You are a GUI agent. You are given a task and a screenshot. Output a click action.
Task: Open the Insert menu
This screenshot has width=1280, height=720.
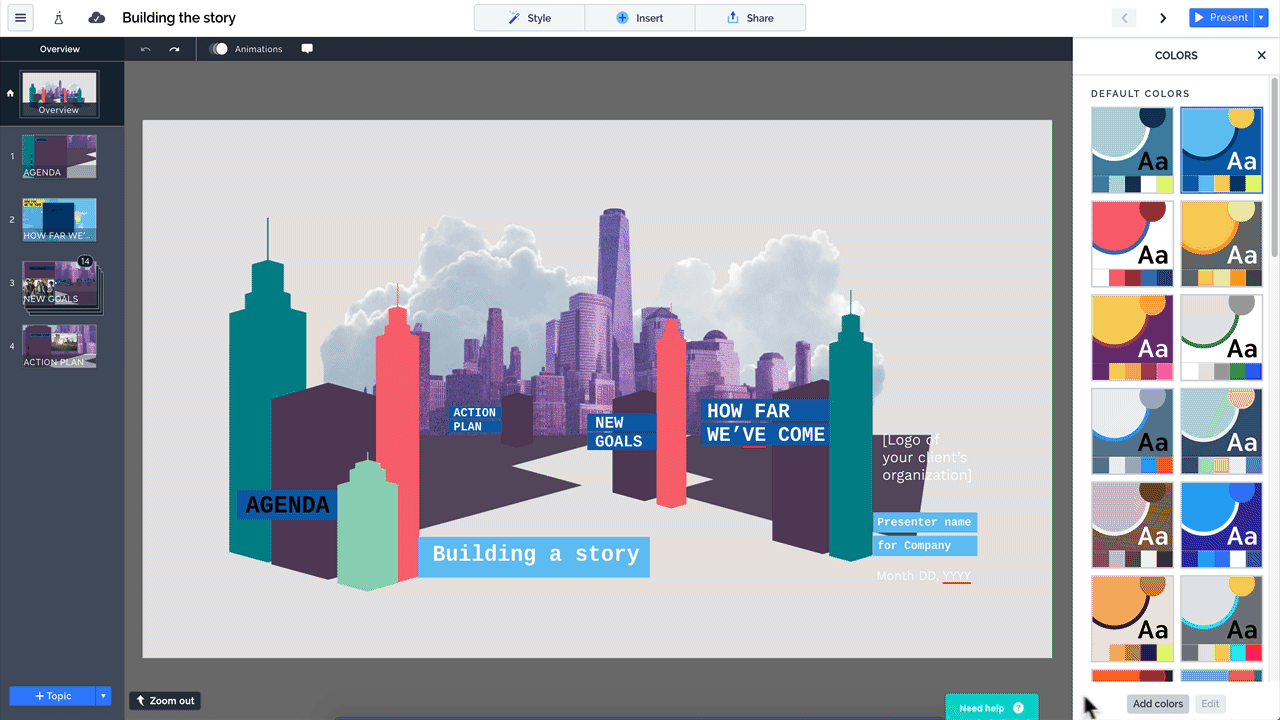640,18
